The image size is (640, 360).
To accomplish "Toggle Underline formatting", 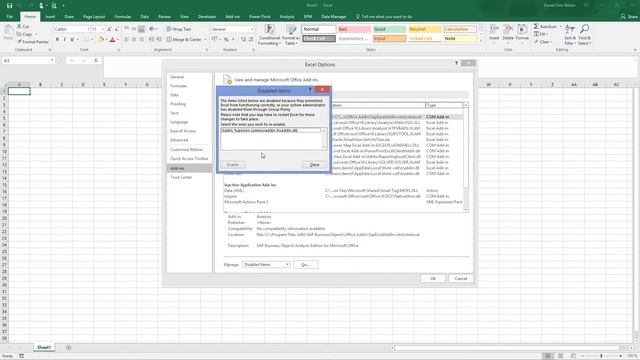I will coord(72,40).
